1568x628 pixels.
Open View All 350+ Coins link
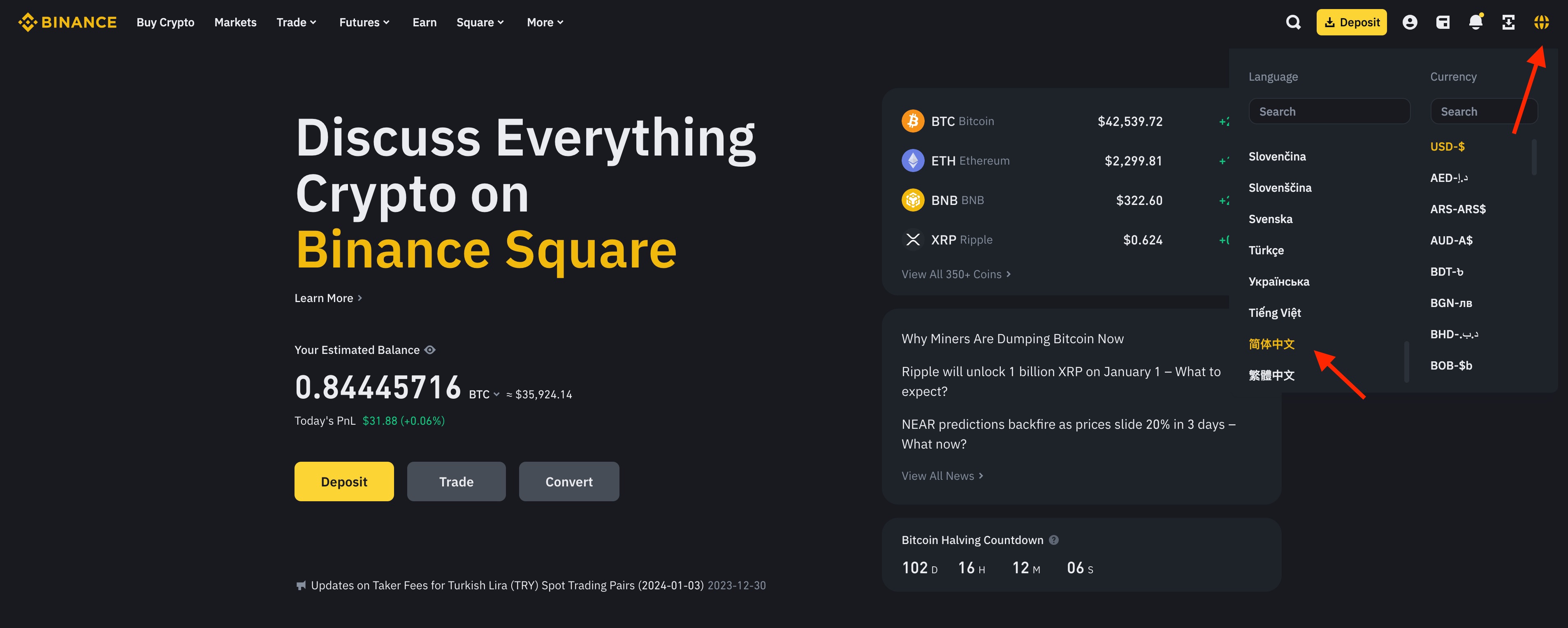click(956, 274)
